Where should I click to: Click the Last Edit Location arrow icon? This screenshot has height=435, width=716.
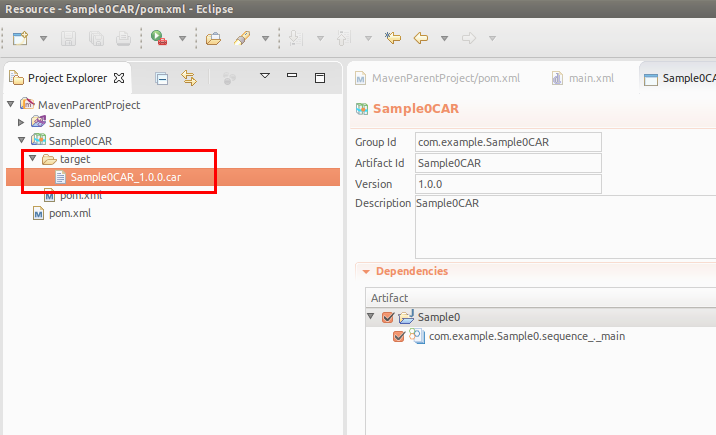[x=393, y=39]
